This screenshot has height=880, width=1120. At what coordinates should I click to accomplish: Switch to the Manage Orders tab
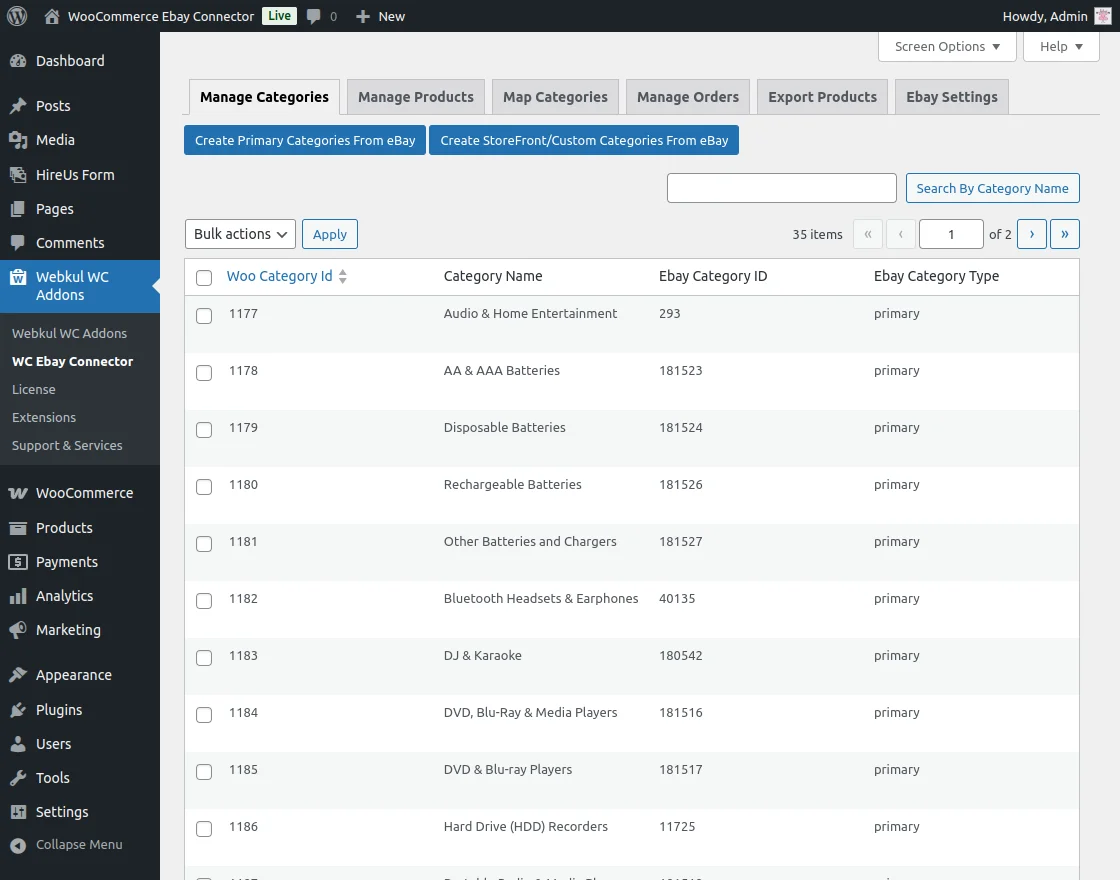(x=687, y=96)
